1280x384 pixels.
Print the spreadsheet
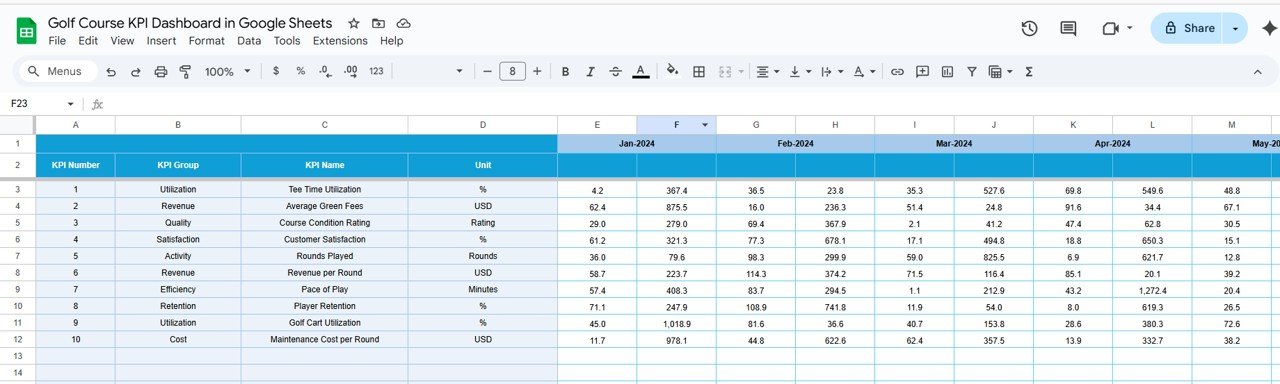click(161, 72)
